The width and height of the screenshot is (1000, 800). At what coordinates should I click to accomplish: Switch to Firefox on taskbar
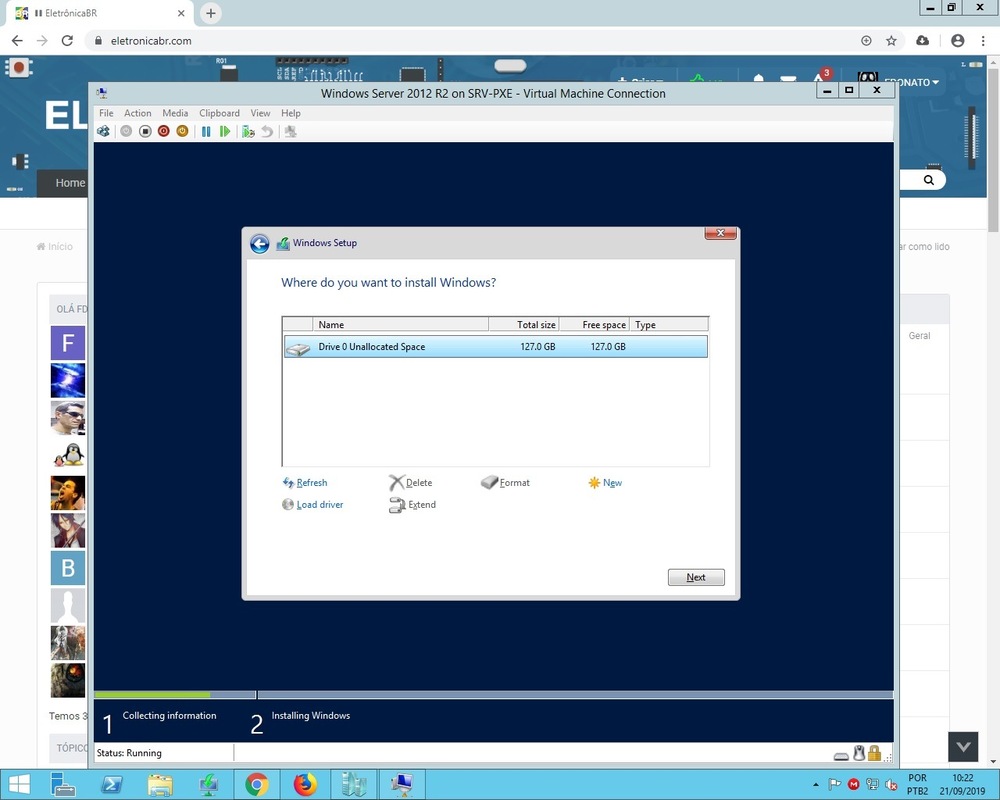(305, 785)
